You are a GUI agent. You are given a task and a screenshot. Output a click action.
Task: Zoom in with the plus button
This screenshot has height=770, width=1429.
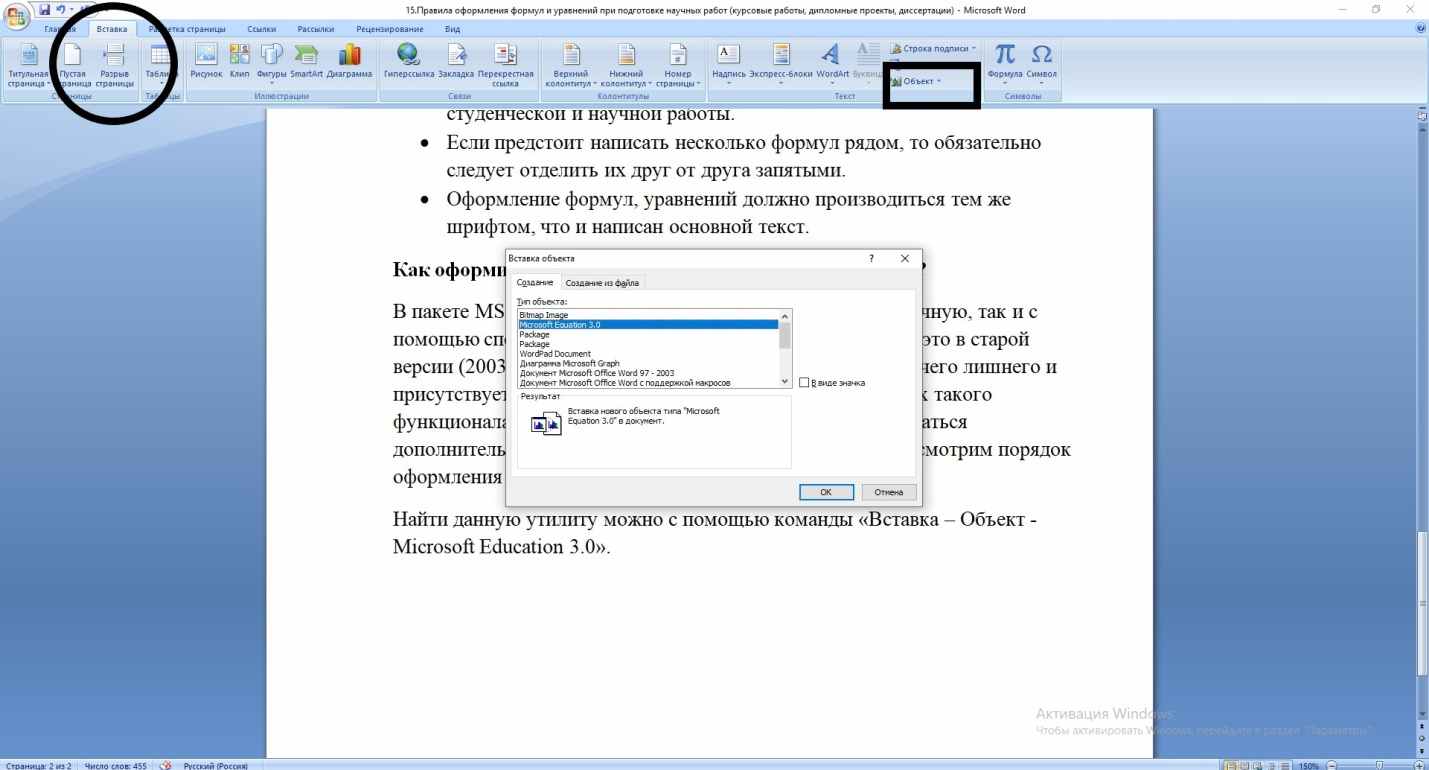pos(1420,765)
